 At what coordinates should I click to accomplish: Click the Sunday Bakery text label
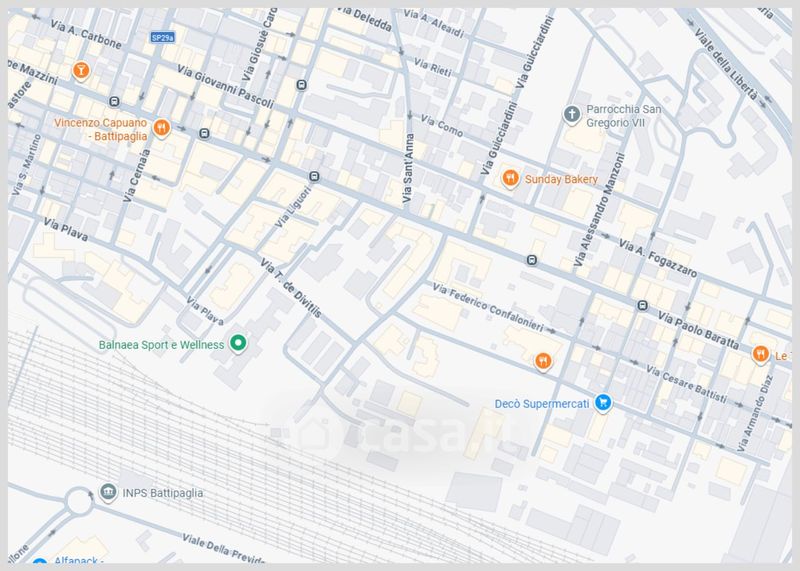pos(561,180)
